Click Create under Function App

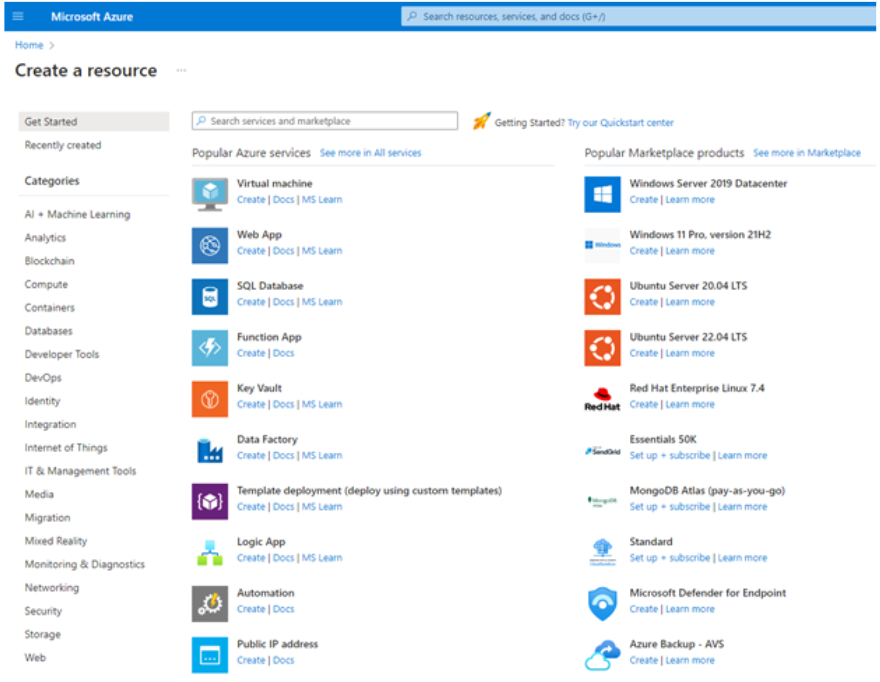tap(251, 353)
